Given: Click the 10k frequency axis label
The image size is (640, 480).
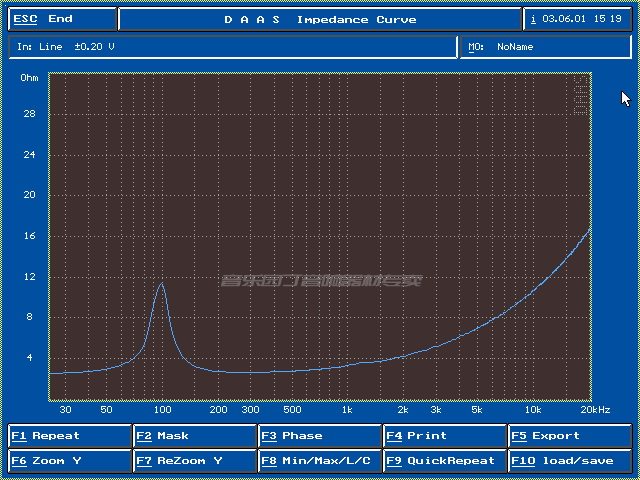Looking at the screenshot, I should pyautogui.click(x=533, y=409).
